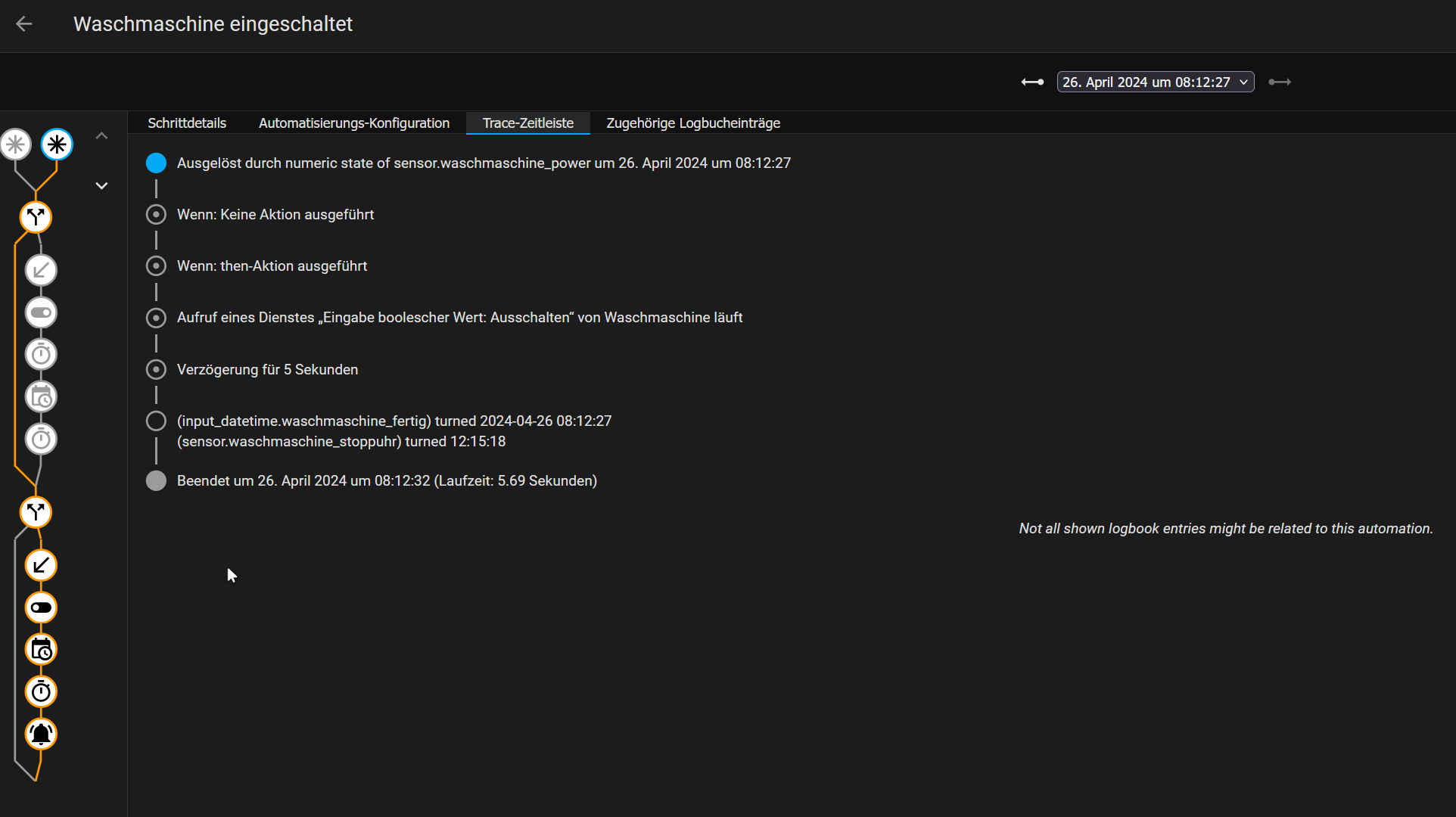Select the orange calendar-clock node
The height and width of the screenshot is (817, 1456).
click(41, 650)
